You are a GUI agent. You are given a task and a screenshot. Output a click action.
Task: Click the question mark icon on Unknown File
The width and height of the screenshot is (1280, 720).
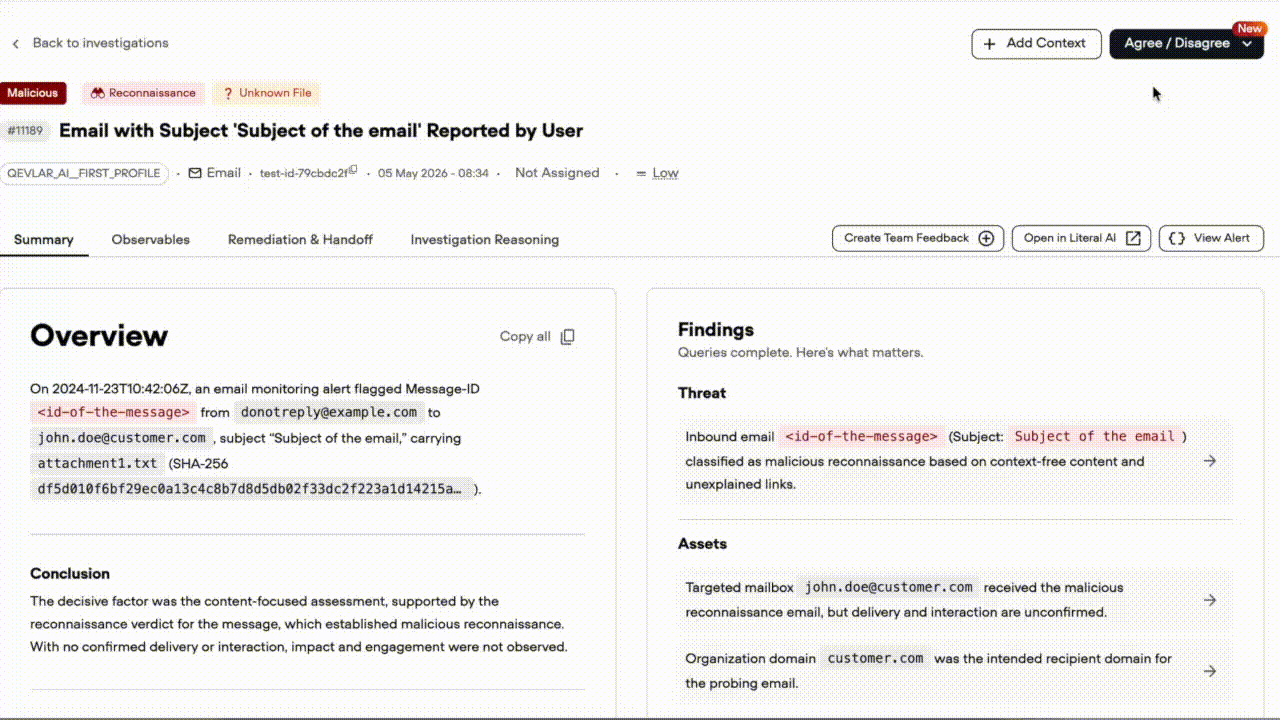click(227, 93)
